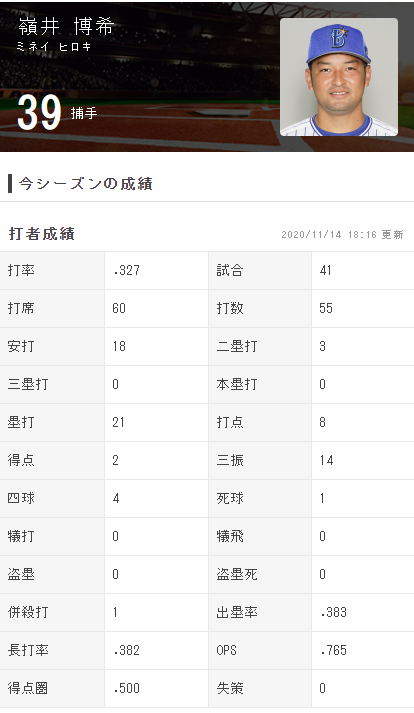
Task: Click the total bases value 21
Action: pyautogui.click(x=119, y=422)
